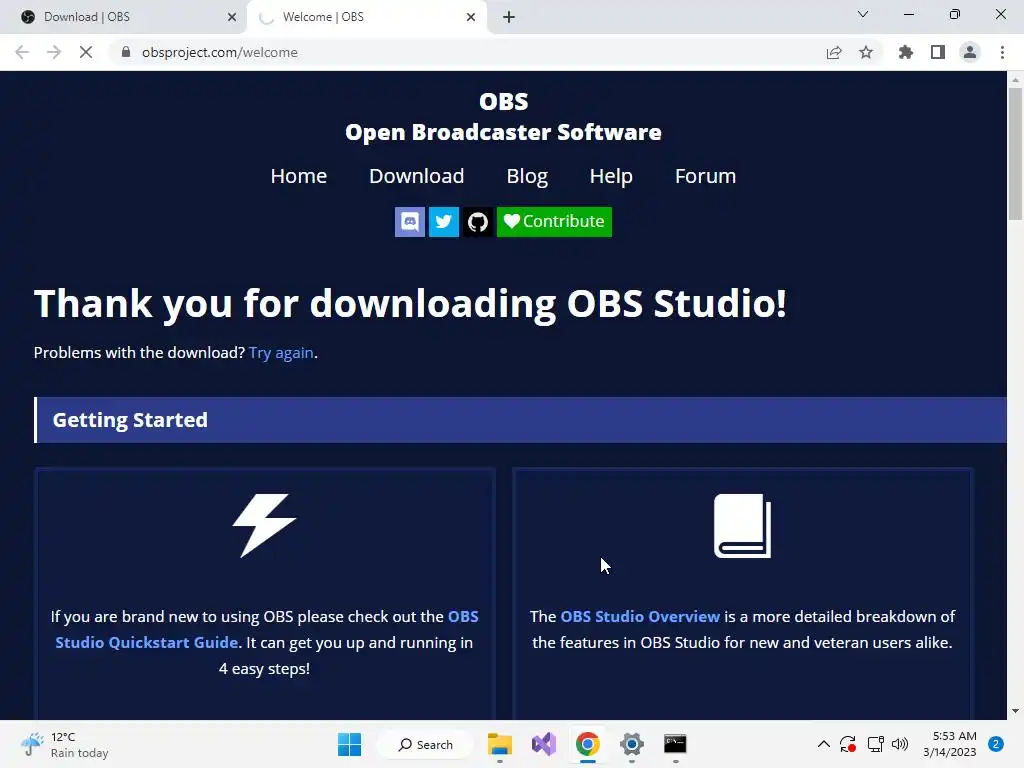Open the Chrome three-dot menu
Screen dimensions: 1024x768
click(1002, 52)
